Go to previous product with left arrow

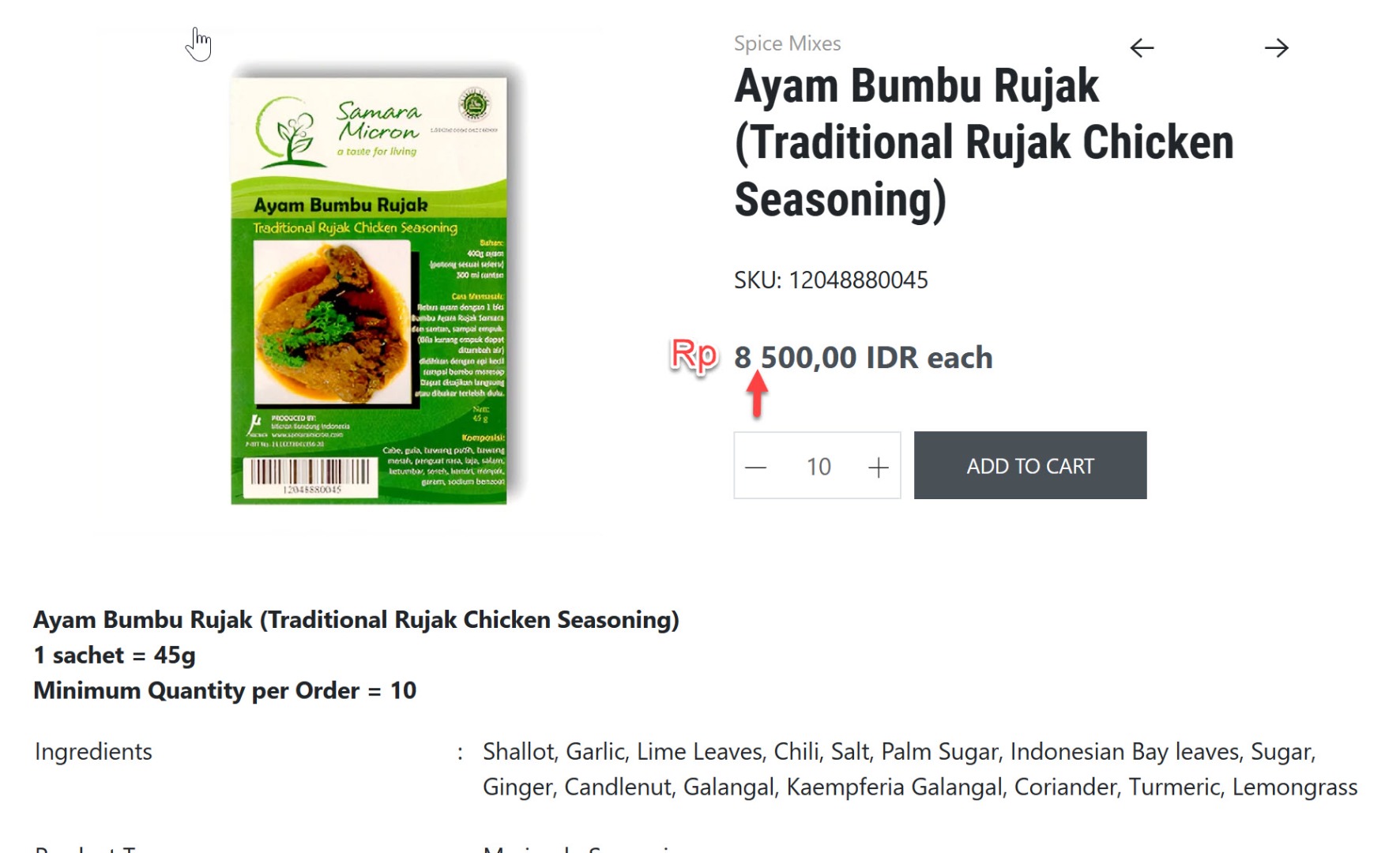(1142, 48)
